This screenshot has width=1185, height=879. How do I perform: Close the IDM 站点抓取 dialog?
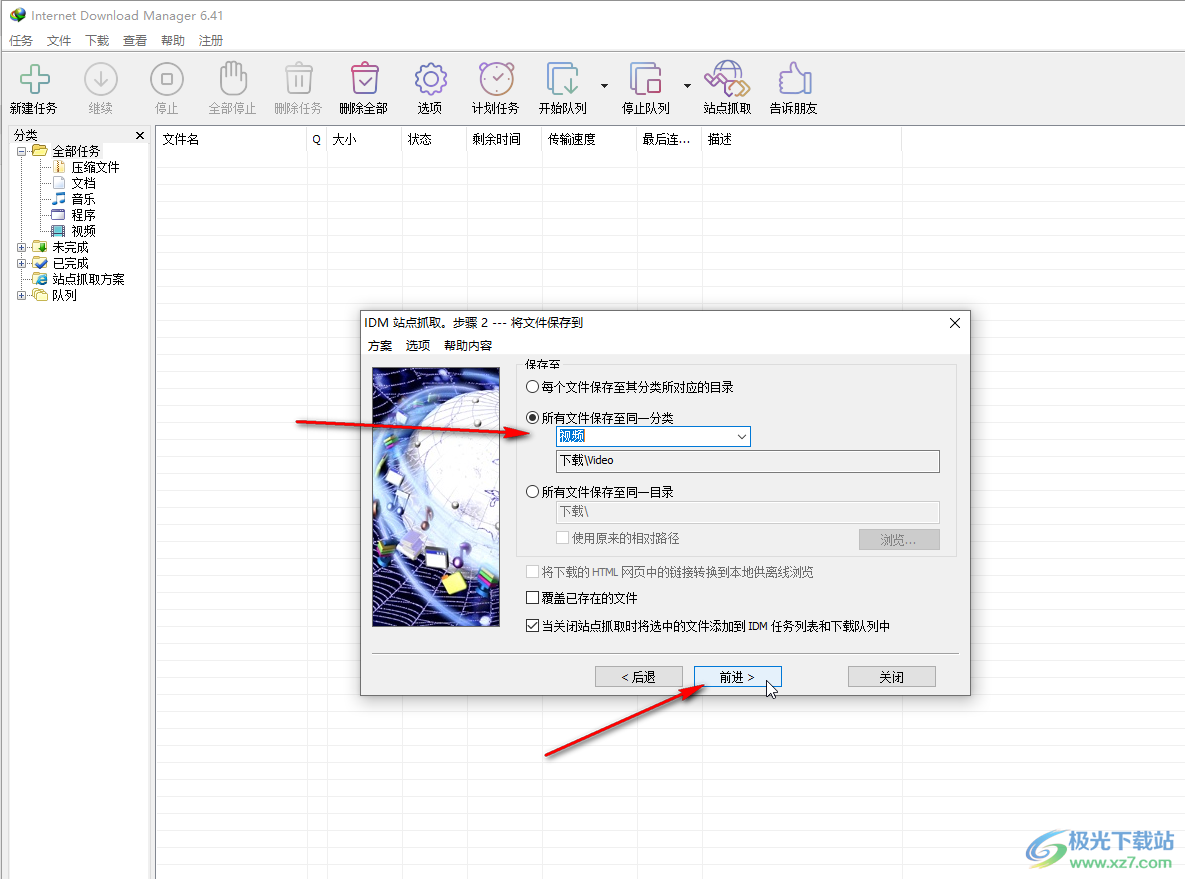click(954, 323)
